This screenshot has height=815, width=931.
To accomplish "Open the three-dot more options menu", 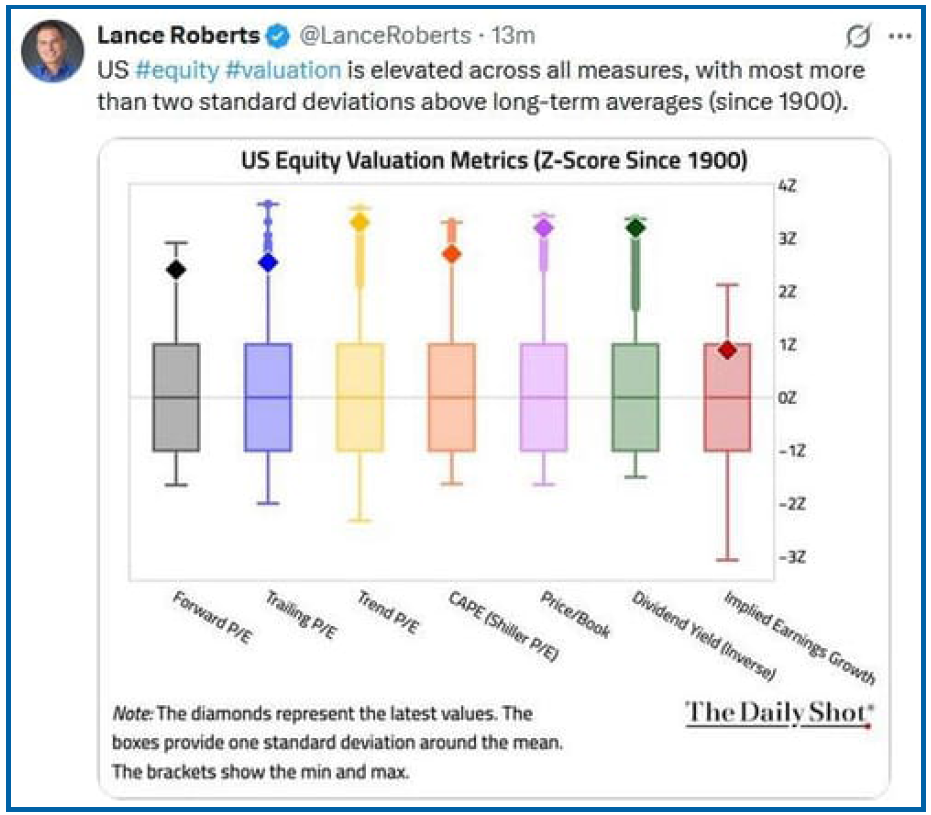I will click(900, 36).
